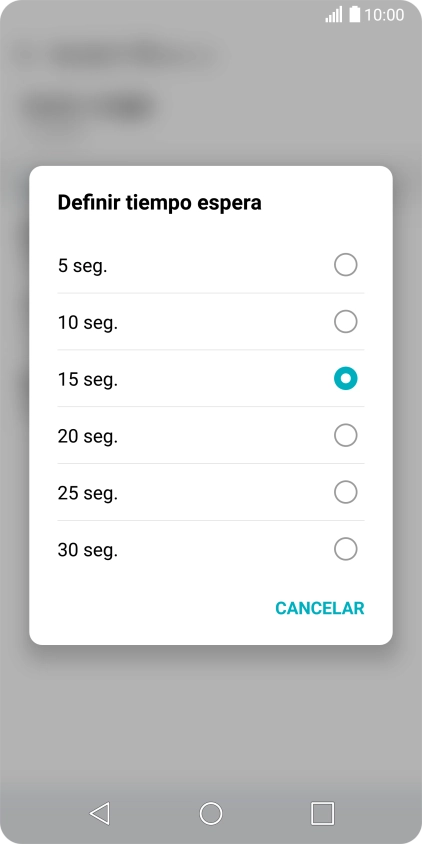422x844 pixels.
Task: Select the 5 seg. radio button
Action: [346, 265]
